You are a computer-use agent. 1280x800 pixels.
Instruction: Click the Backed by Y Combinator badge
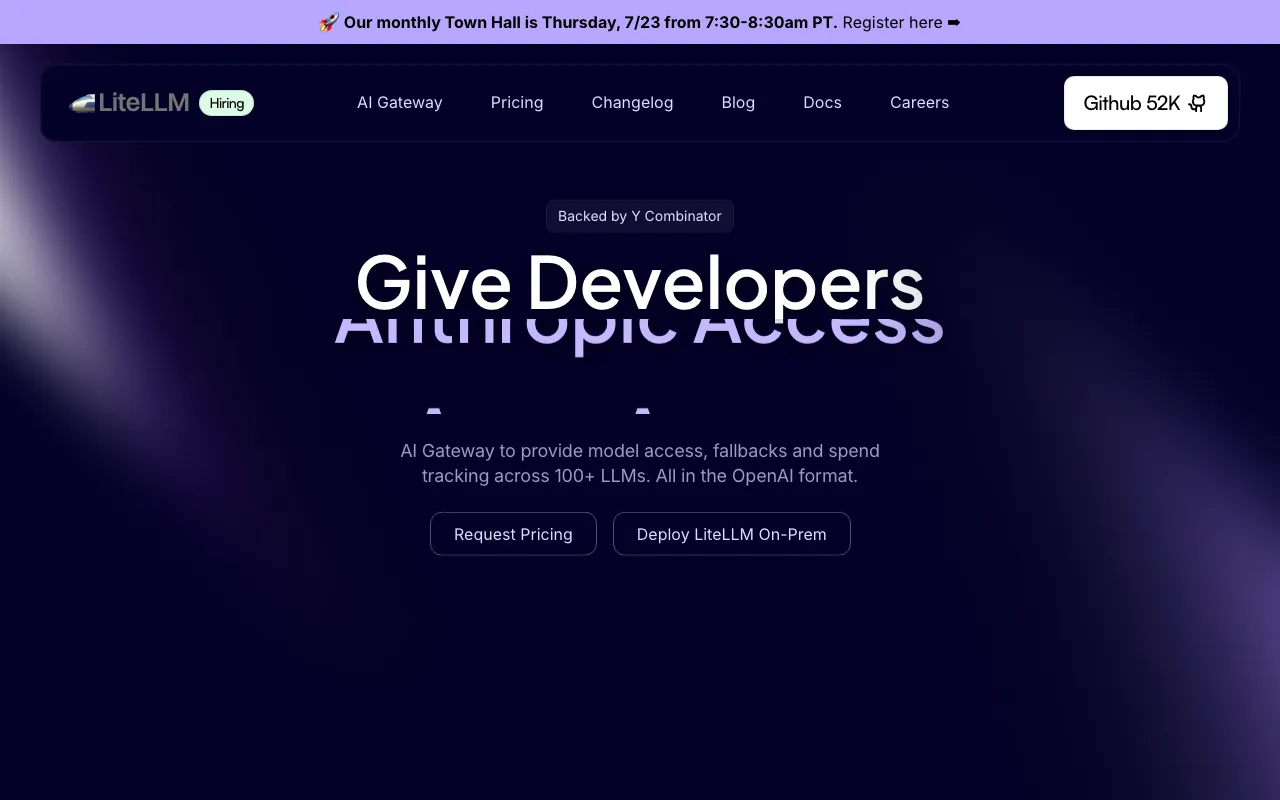coord(640,216)
